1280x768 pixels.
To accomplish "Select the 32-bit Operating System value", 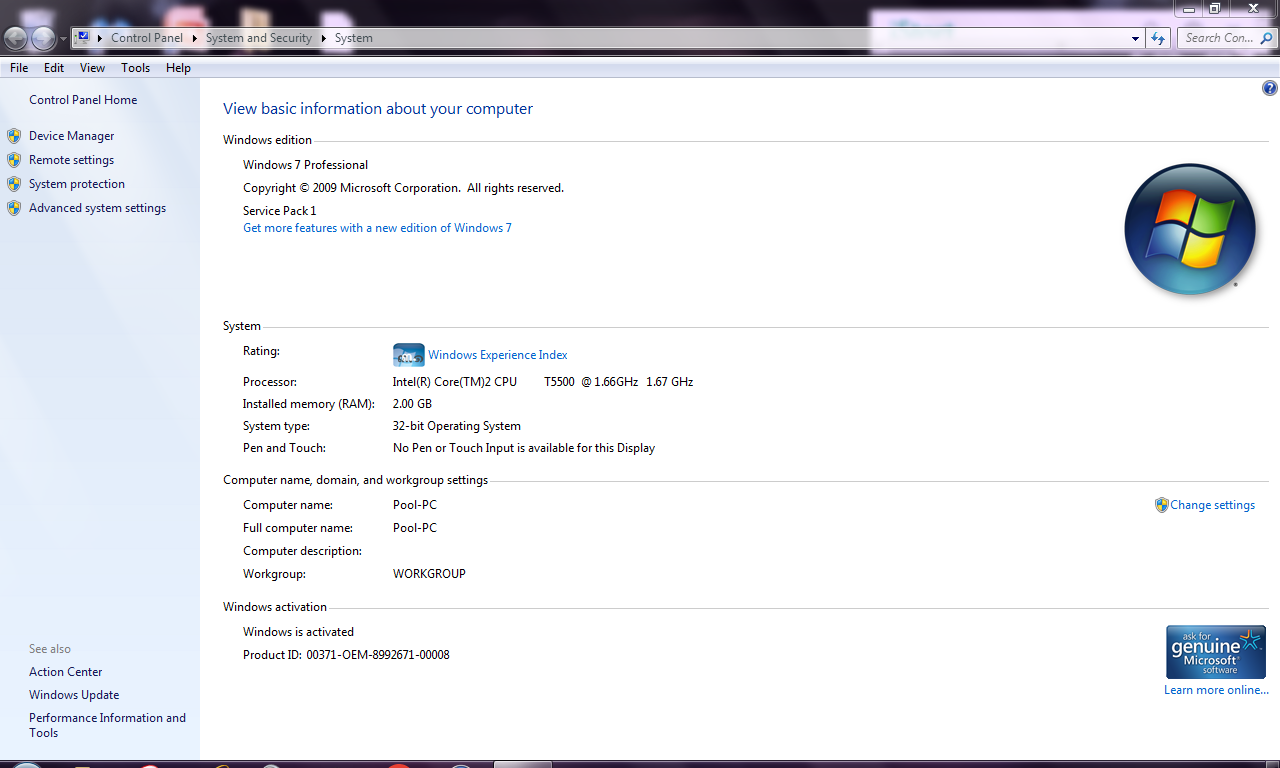I will click(x=457, y=426).
